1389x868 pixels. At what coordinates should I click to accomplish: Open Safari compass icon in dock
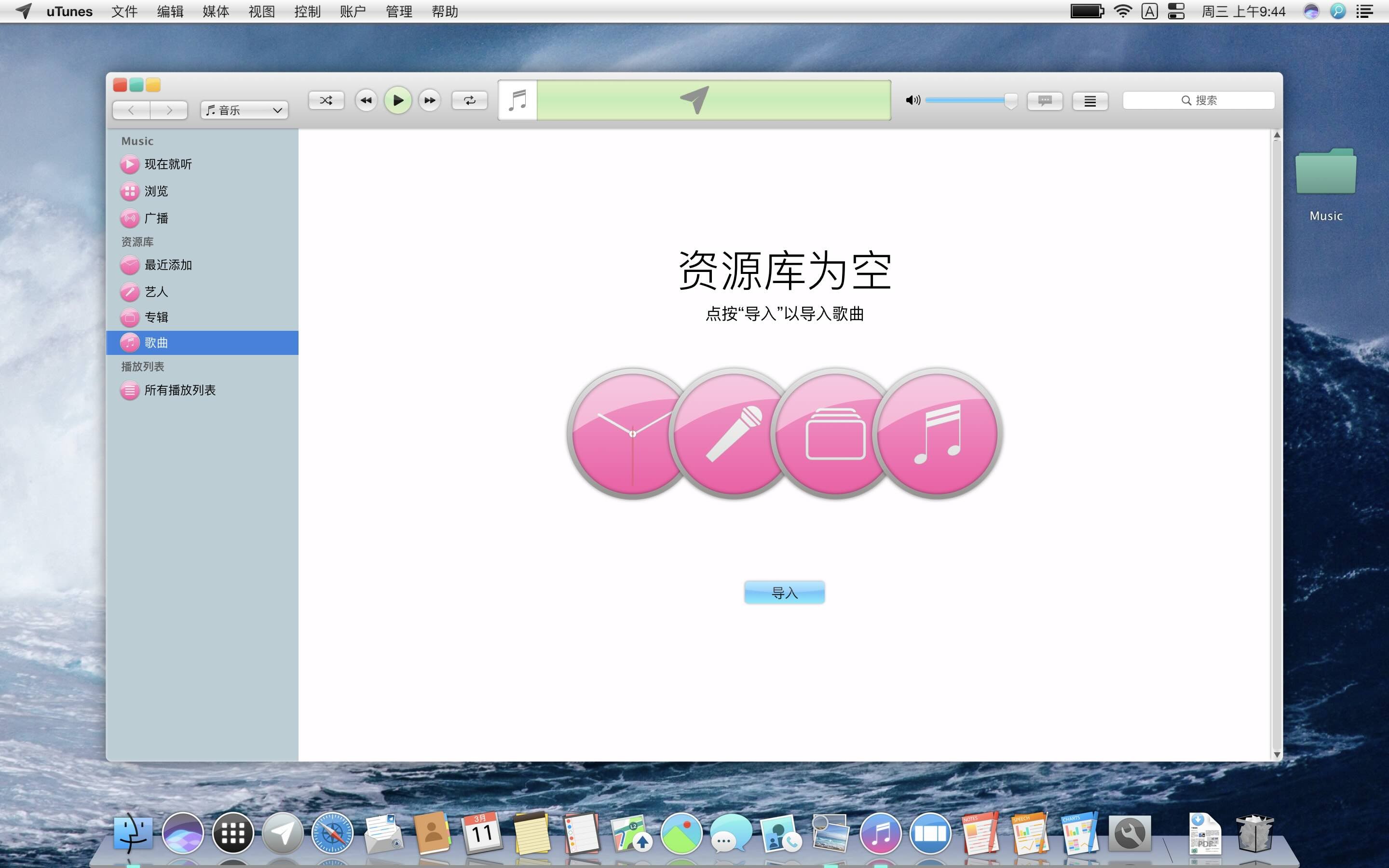(332, 833)
